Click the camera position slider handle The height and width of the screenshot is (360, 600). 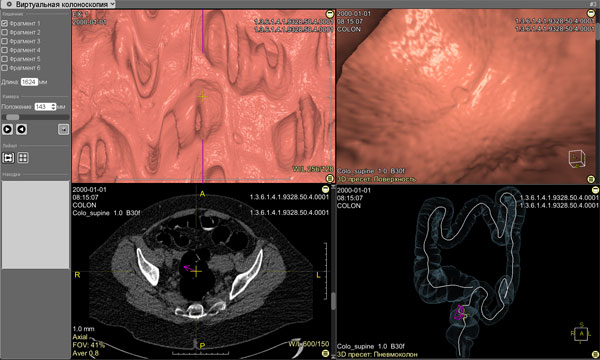pos(13,117)
